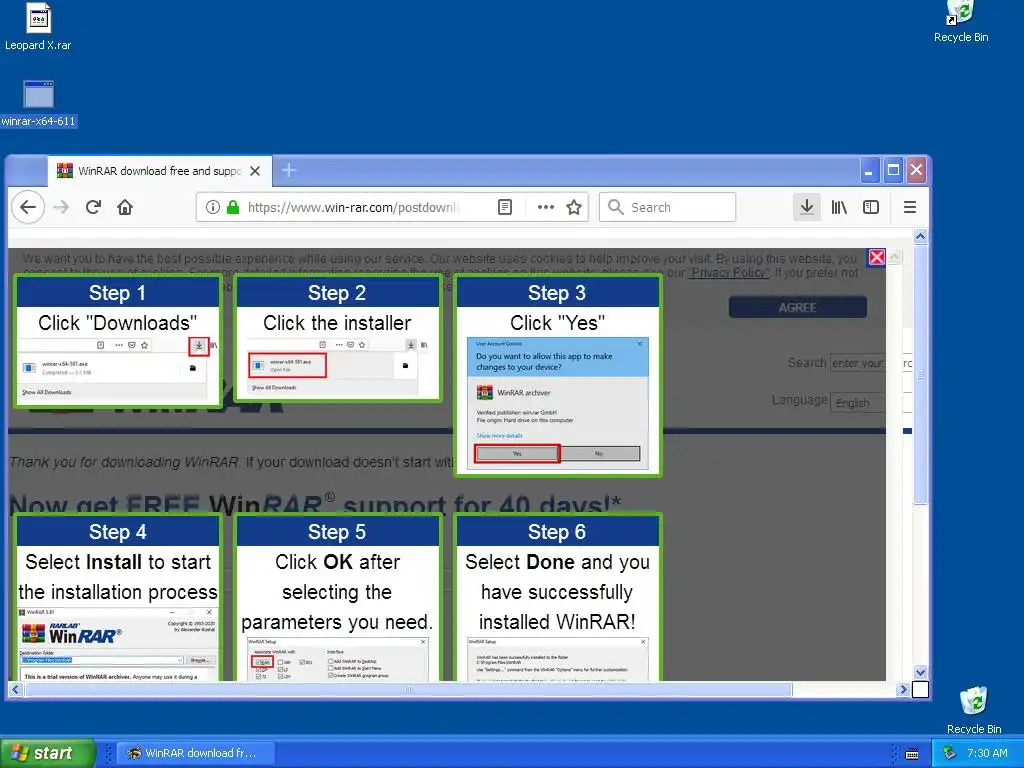
Task: Open the Library bookshelf icon
Action: tap(839, 208)
